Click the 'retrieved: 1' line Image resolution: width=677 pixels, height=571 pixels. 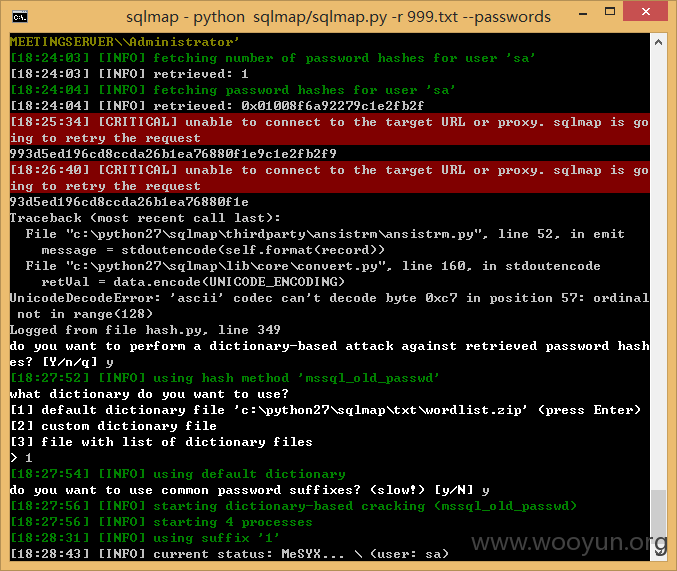click(x=129, y=74)
